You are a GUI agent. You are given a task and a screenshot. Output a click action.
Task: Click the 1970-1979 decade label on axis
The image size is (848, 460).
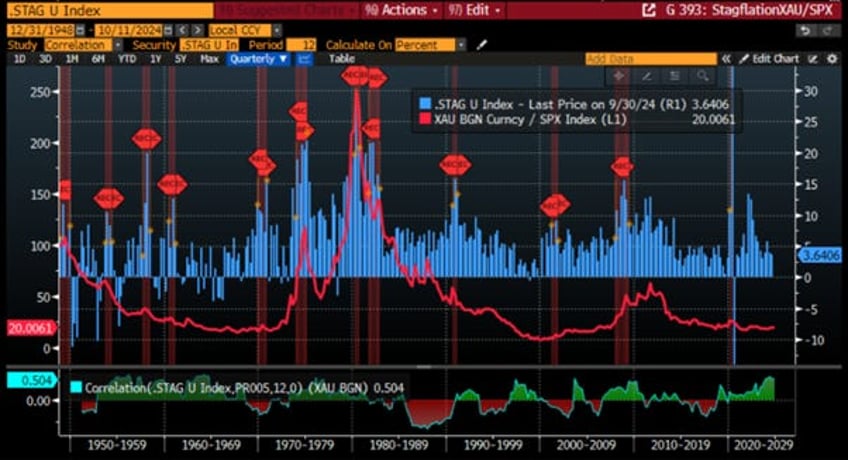pos(304,445)
